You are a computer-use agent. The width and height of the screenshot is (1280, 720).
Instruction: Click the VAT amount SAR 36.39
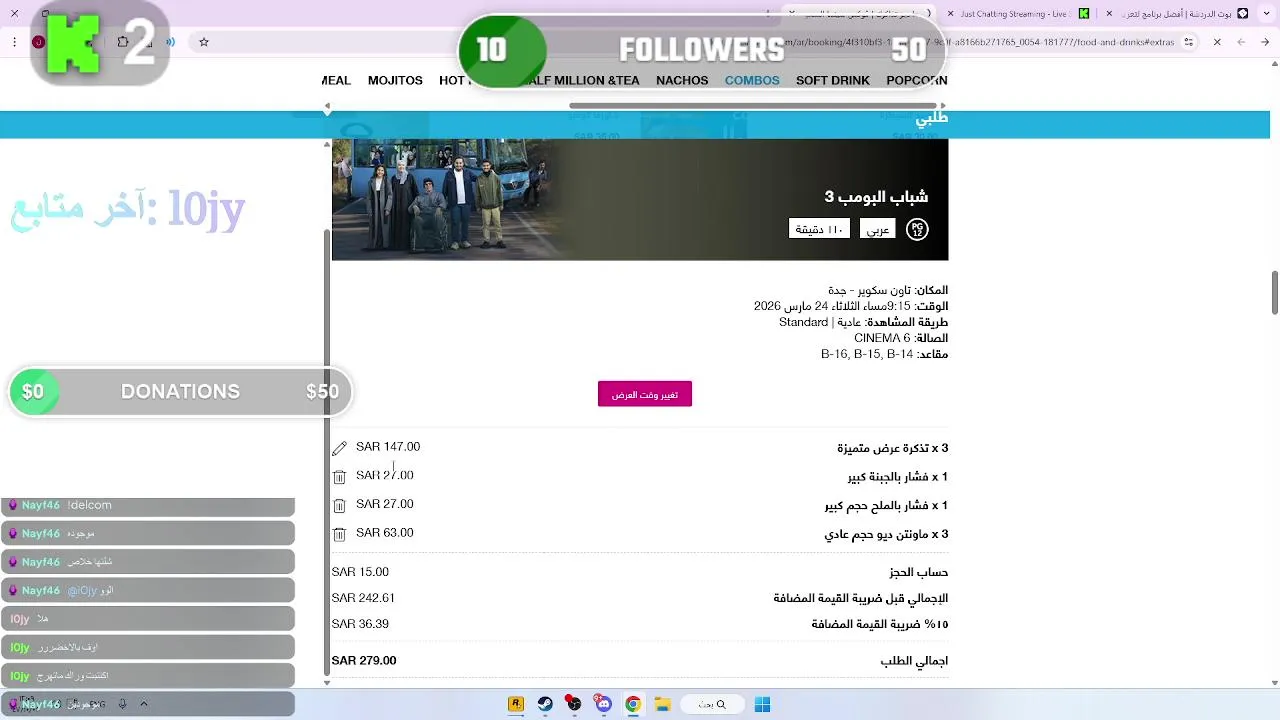tap(360, 624)
